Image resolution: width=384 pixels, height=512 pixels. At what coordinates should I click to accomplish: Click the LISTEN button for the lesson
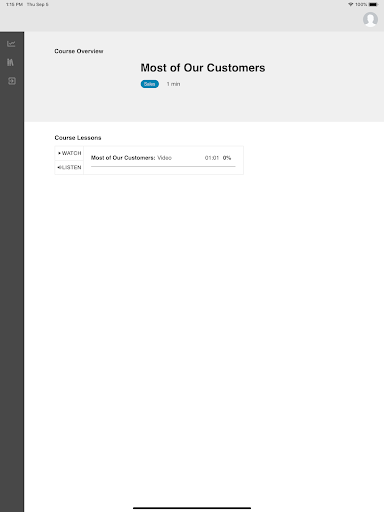[x=69, y=167]
